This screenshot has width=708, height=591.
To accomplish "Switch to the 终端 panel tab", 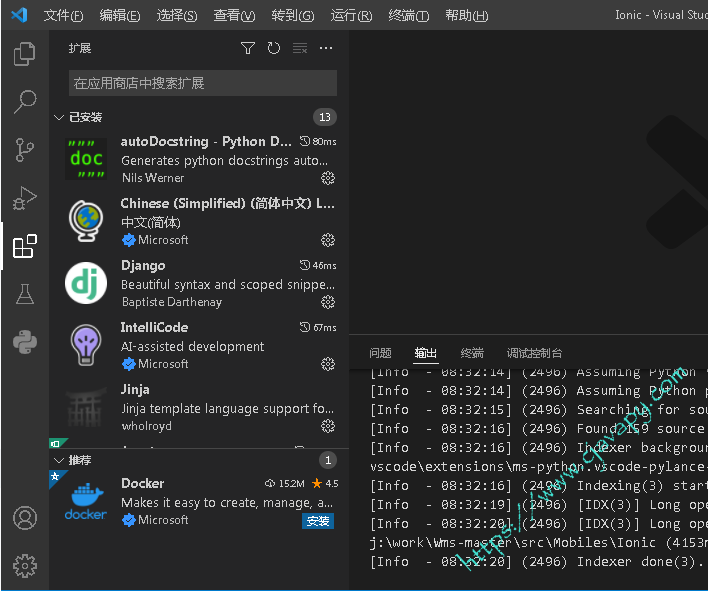I will 472,353.
